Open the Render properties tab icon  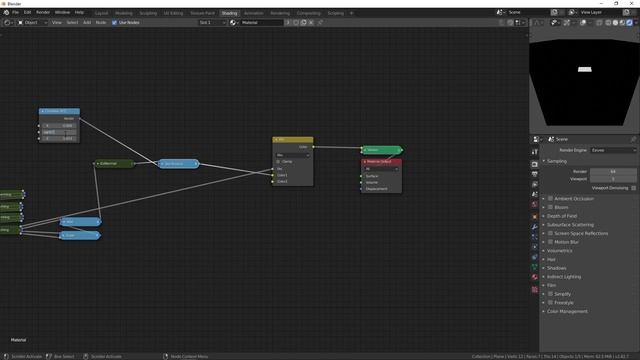(535, 164)
